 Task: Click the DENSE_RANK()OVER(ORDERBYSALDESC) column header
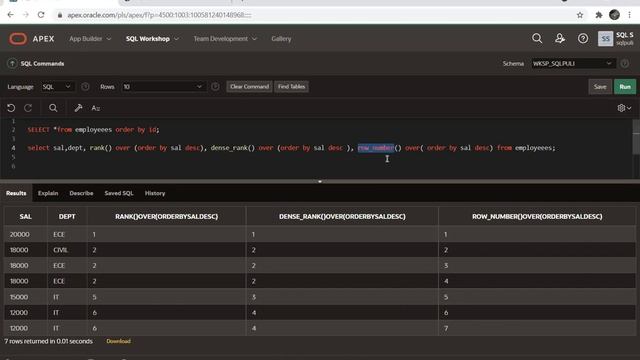[x=342, y=216]
